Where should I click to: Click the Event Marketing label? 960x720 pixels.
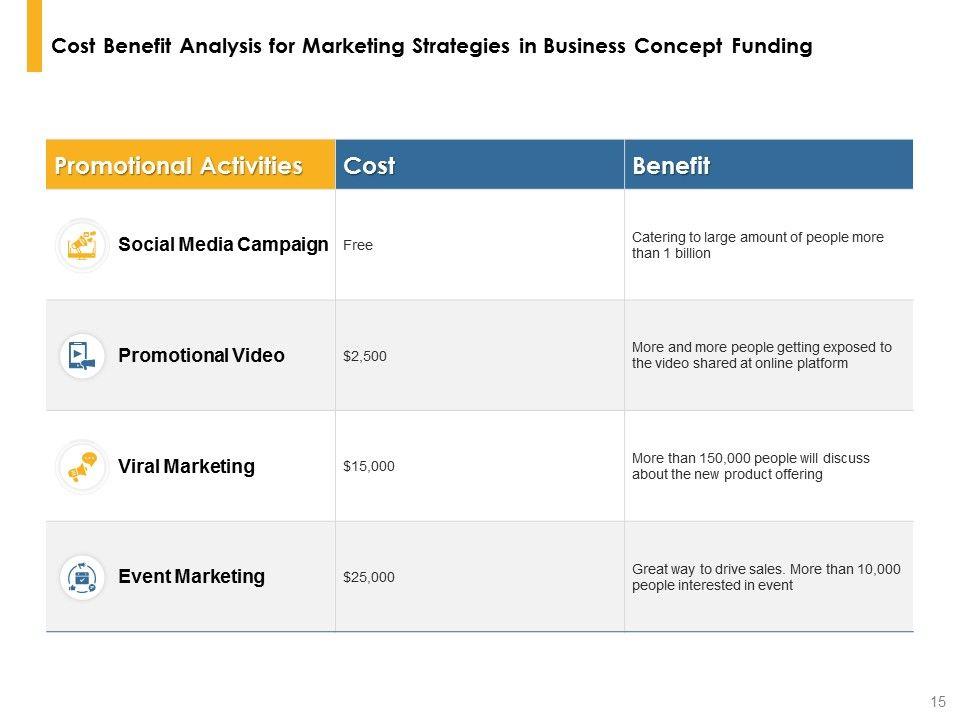191,577
